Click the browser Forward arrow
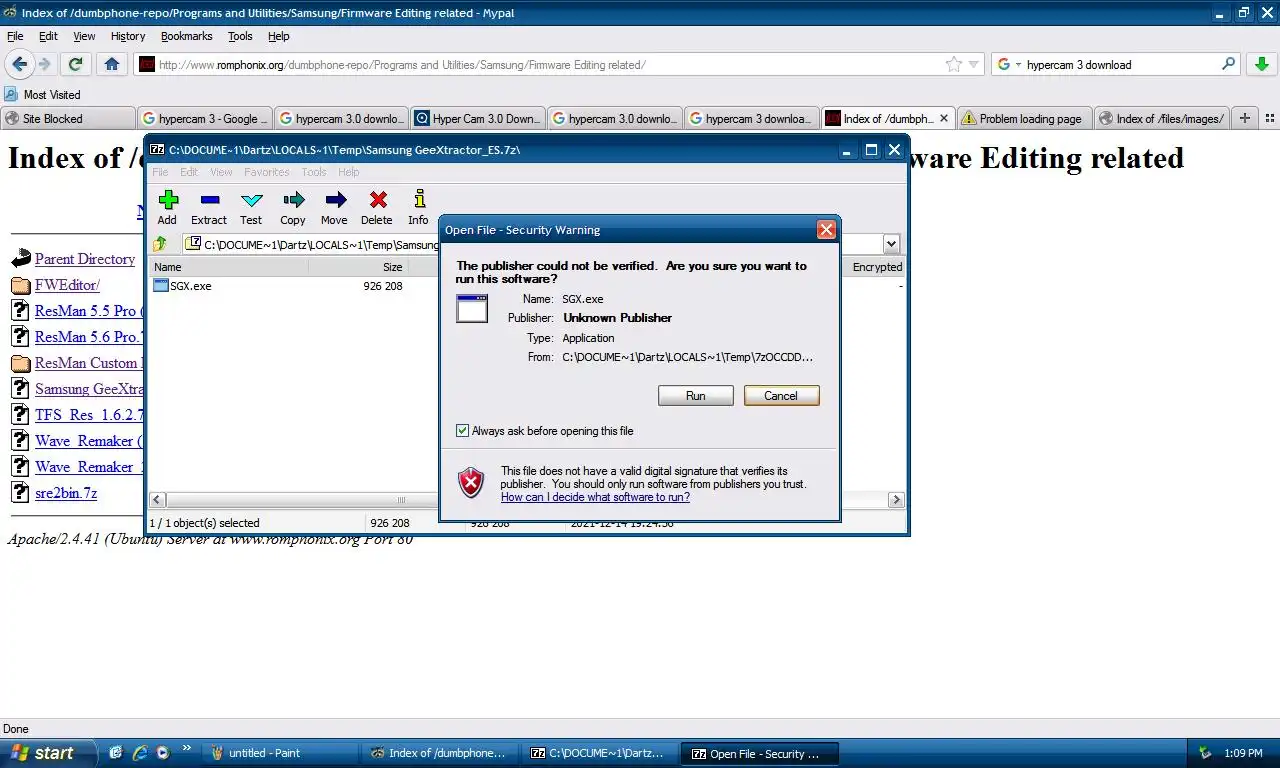Image resolution: width=1280 pixels, height=768 pixels. click(x=45, y=64)
